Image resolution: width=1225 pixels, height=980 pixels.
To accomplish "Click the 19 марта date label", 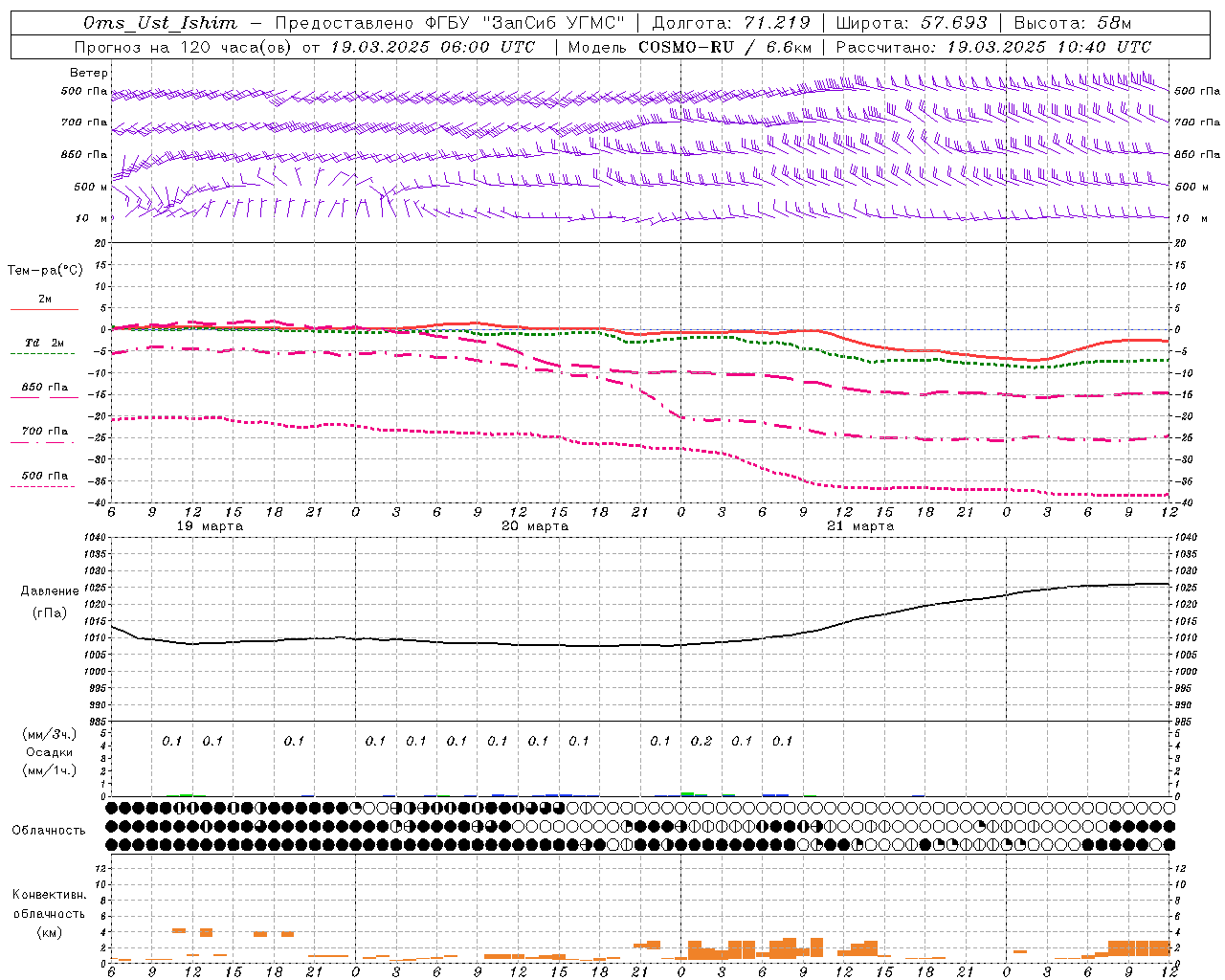I will [211, 526].
